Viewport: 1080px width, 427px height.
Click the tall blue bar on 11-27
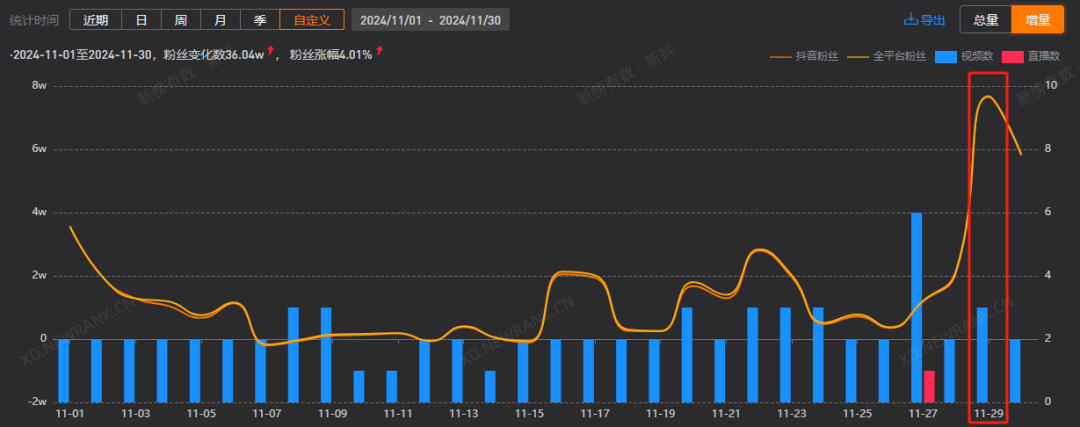[x=916, y=307]
